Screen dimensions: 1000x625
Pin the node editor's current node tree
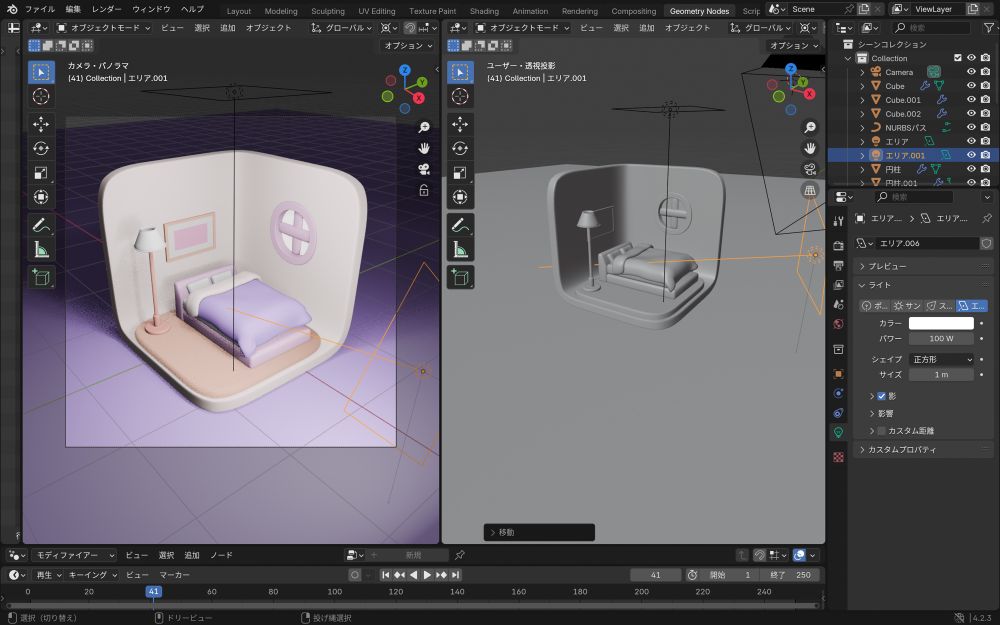pyautogui.click(x=460, y=555)
